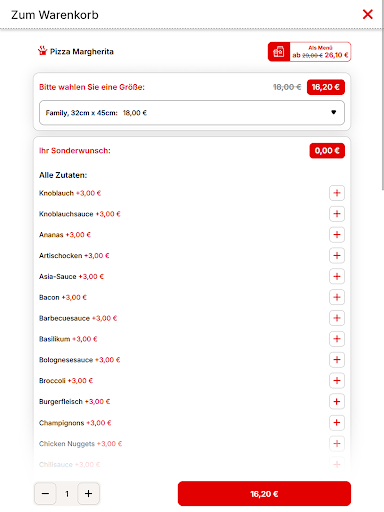Click the vertical scrollbar on the right
Screen dimensions: 384x512
pos(383,95)
